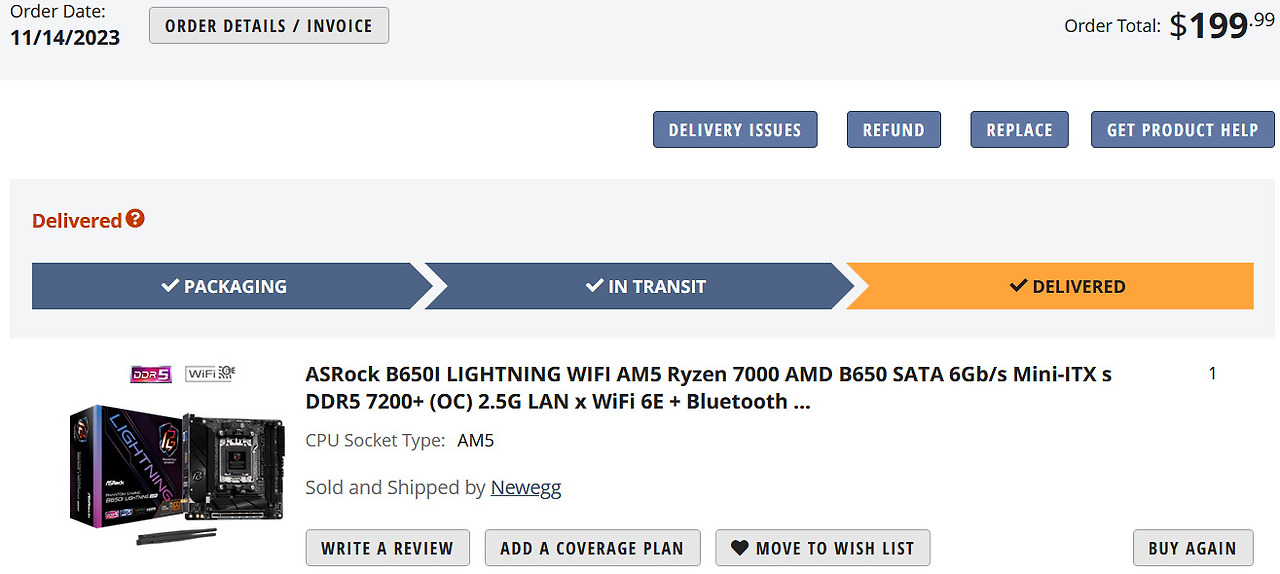The width and height of the screenshot is (1280, 574).
Task: Report a problem via Delivery Issues
Action: (735, 130)
